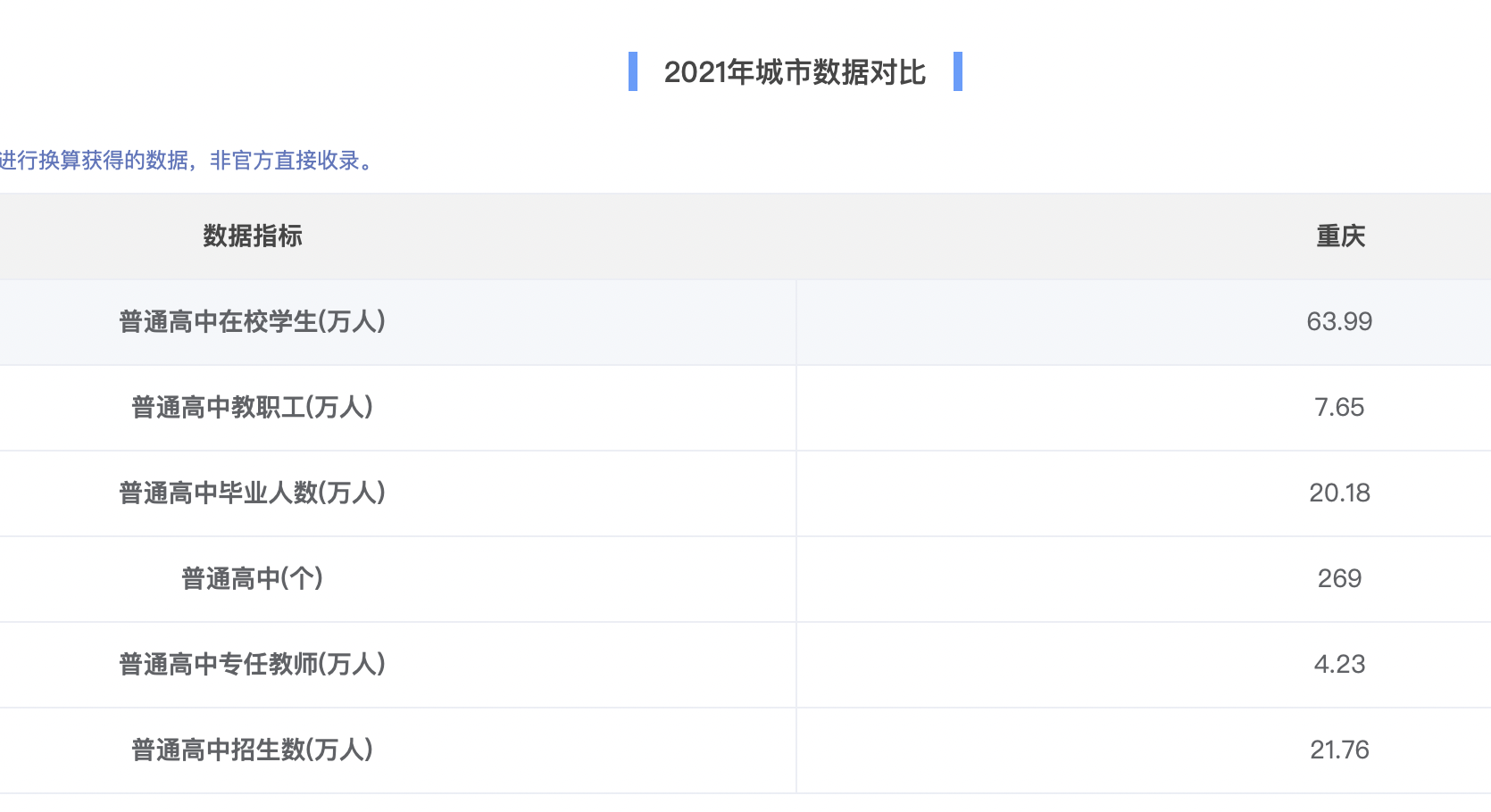Click the high school count value 269
The width and height of the screenshot is (1491, 812).
pyautogui.click(x=1339, y=579)
